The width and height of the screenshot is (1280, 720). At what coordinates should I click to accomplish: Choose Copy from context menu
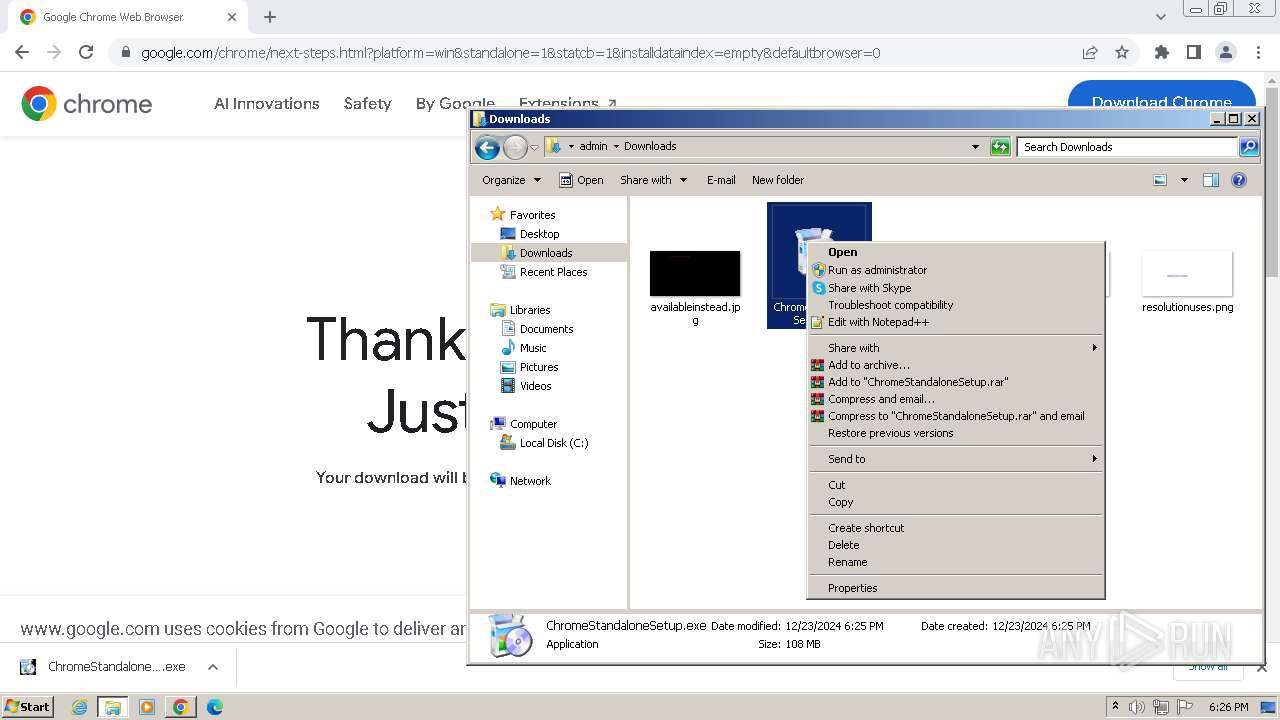(x=956, y=502)
